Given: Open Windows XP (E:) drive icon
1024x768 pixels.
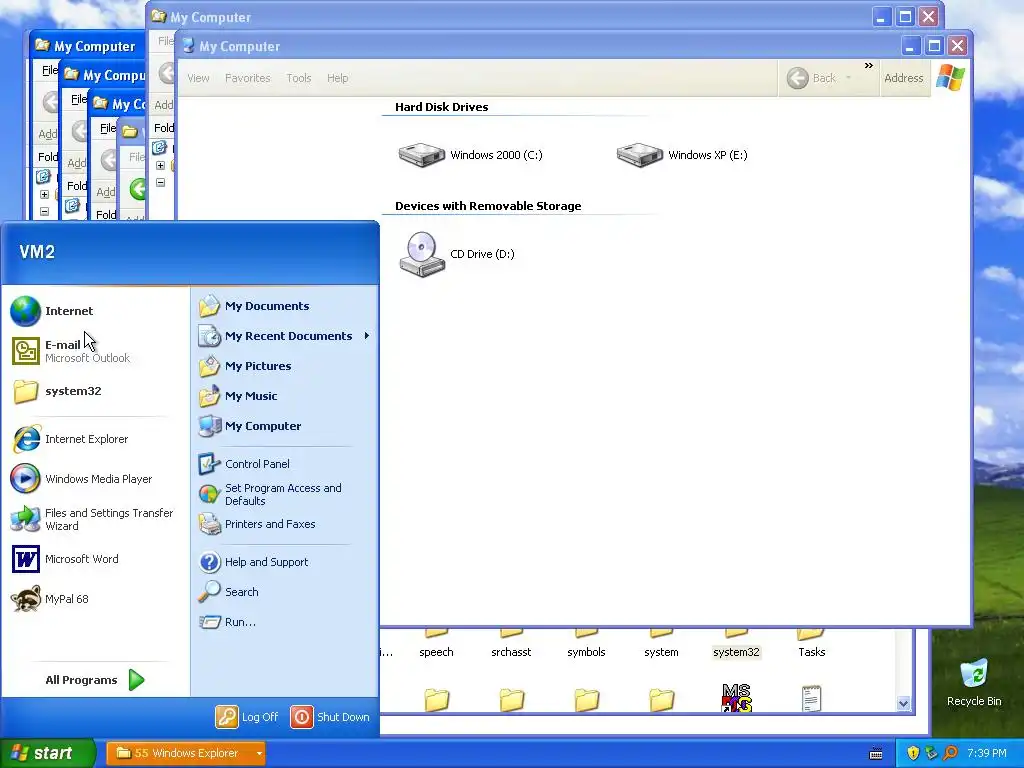Looking at the screenshot, I should tap(640, 155).
